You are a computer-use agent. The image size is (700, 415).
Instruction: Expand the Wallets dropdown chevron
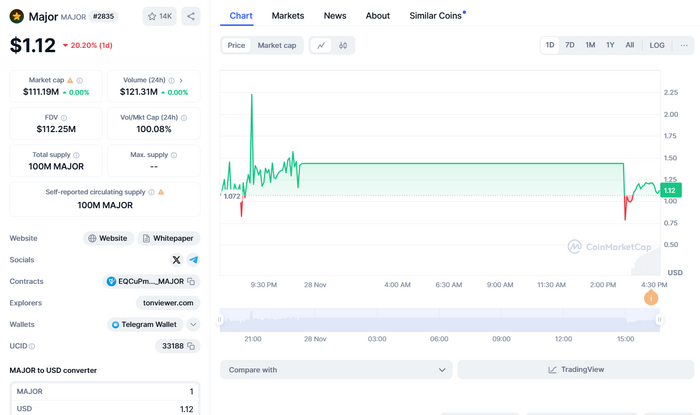(x=193, y=325)
